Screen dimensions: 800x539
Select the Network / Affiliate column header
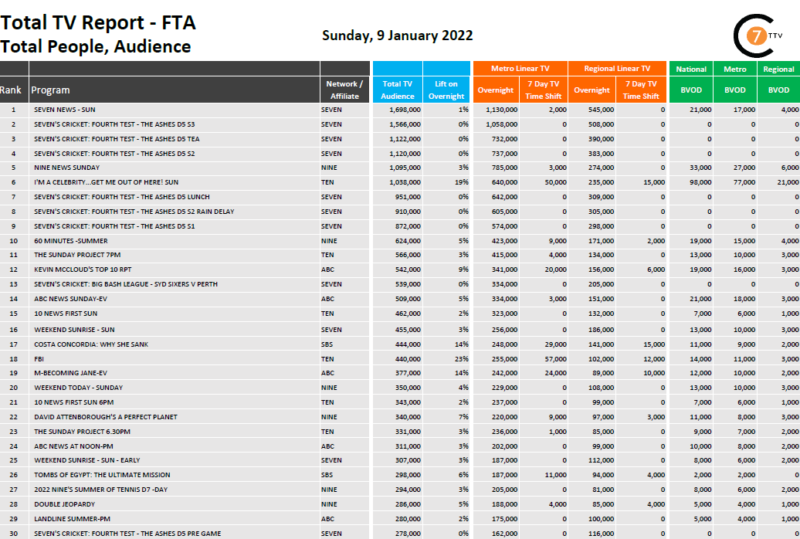[x=344, y=90]
